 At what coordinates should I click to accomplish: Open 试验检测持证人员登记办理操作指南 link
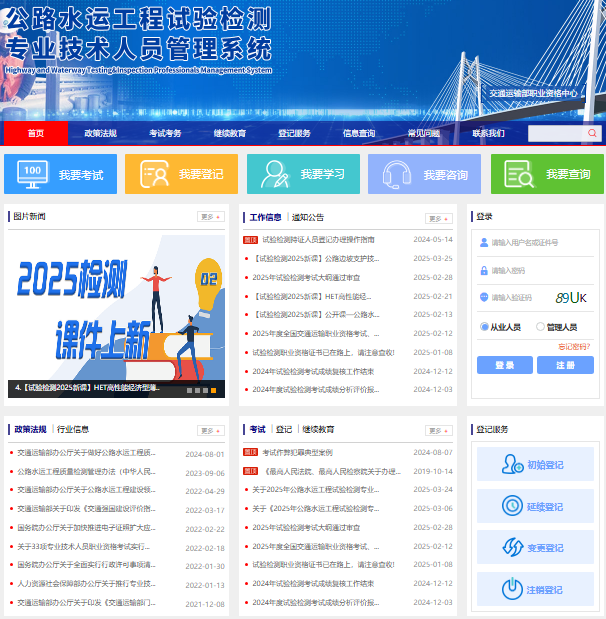tap(318, 240)
